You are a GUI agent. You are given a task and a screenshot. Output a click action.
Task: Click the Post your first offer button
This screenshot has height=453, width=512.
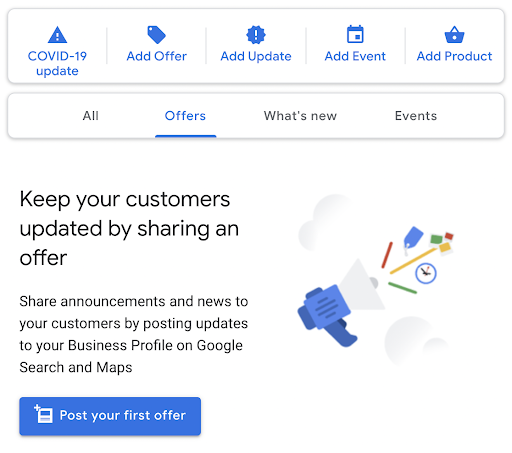pos(110,416)
